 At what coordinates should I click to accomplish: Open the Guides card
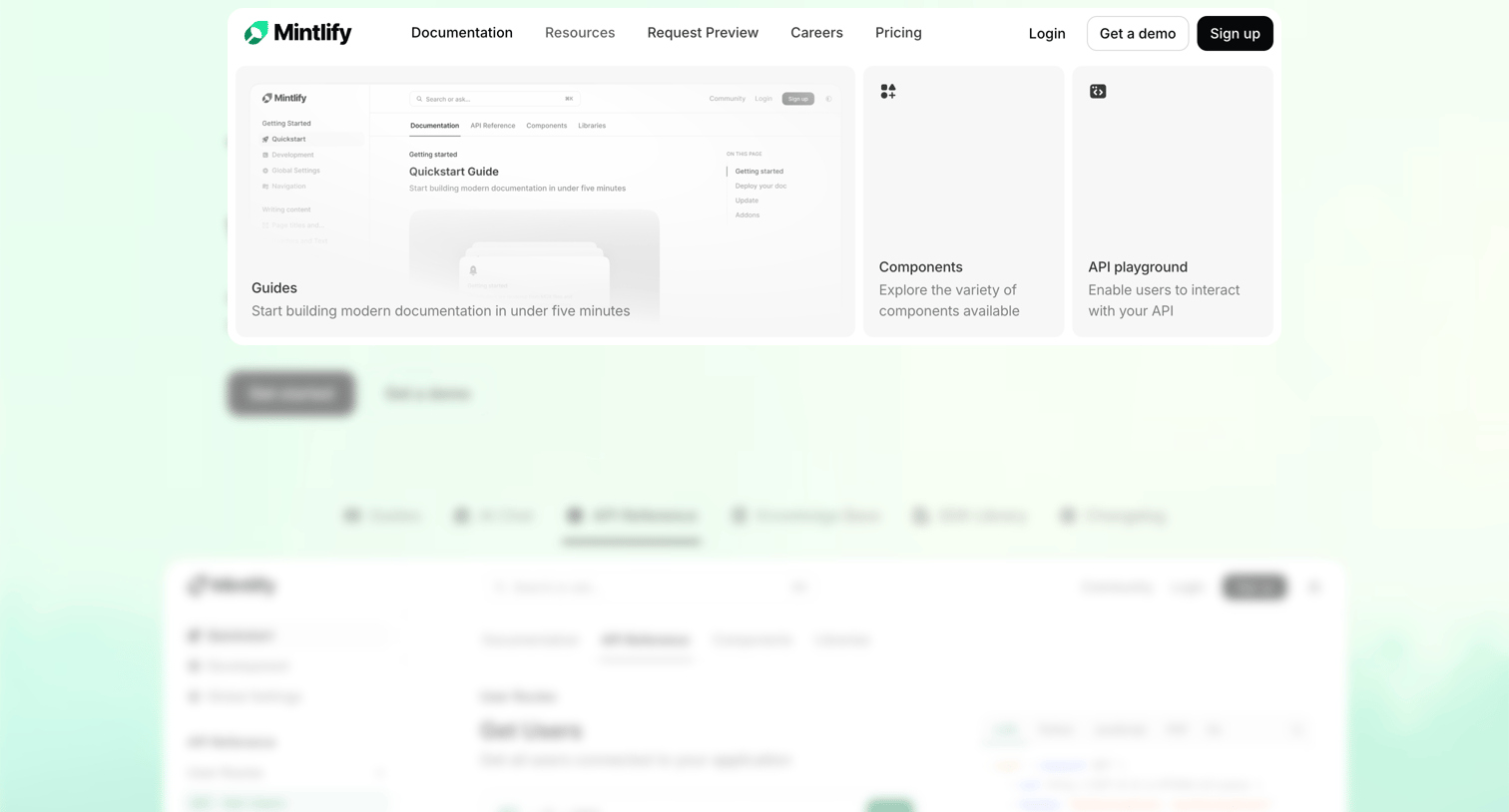point(545,202)
